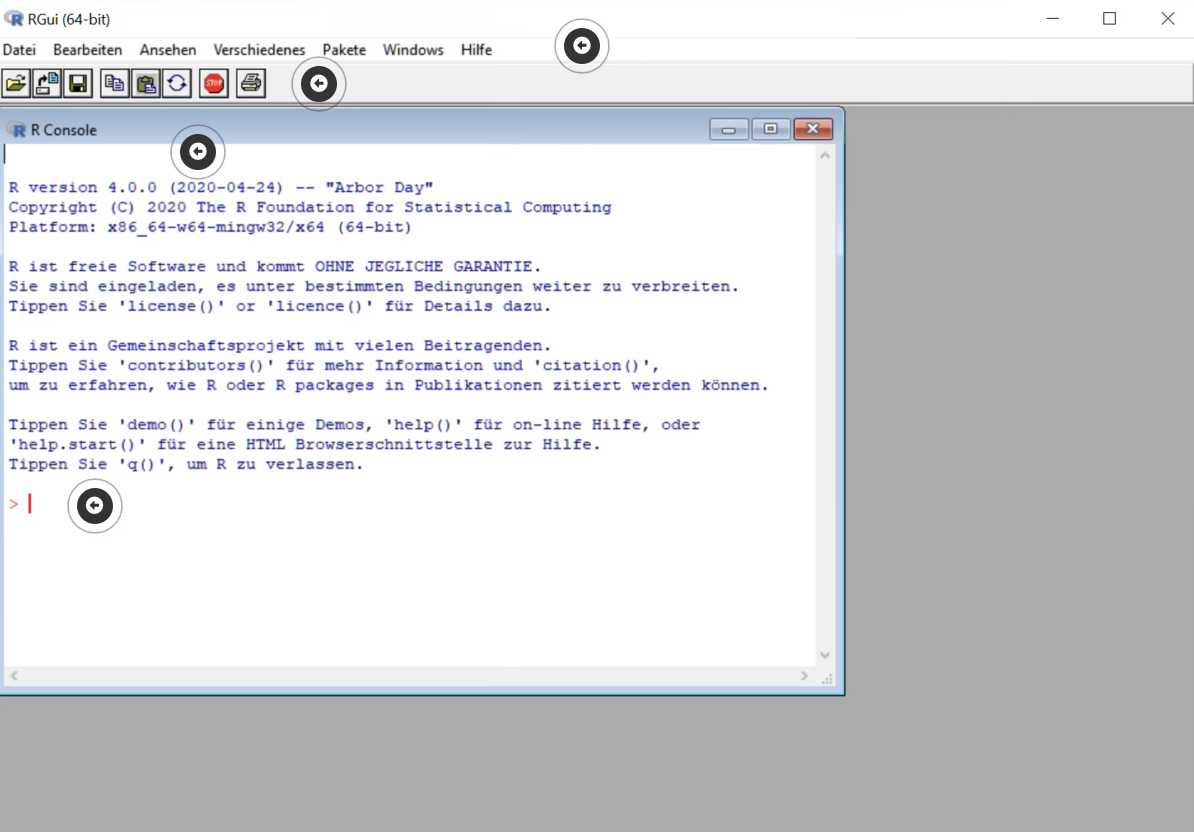
Task: Open the Pakete menu
Action: pos(343,49)
